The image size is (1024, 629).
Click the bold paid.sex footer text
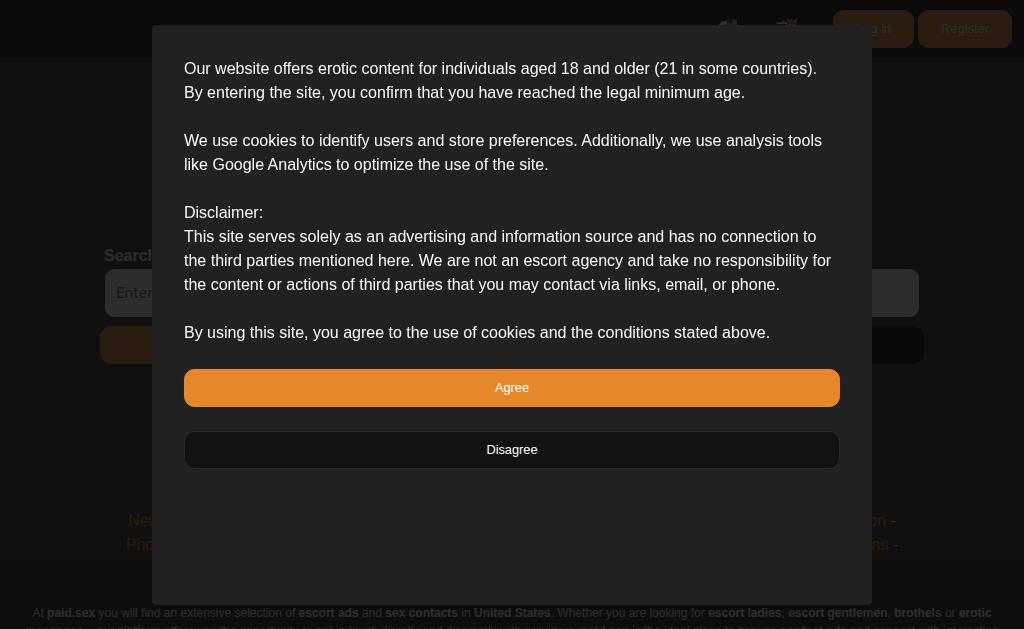71,613
